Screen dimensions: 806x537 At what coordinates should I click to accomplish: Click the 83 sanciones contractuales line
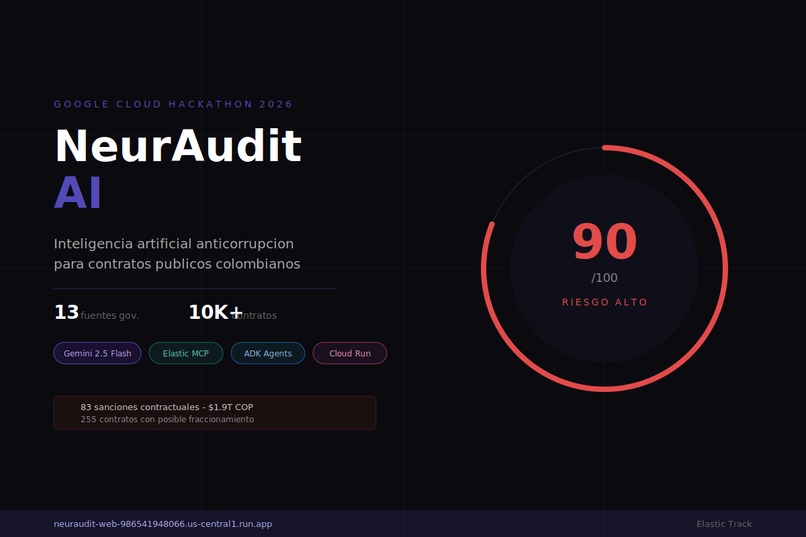click(x=167, y=407)
